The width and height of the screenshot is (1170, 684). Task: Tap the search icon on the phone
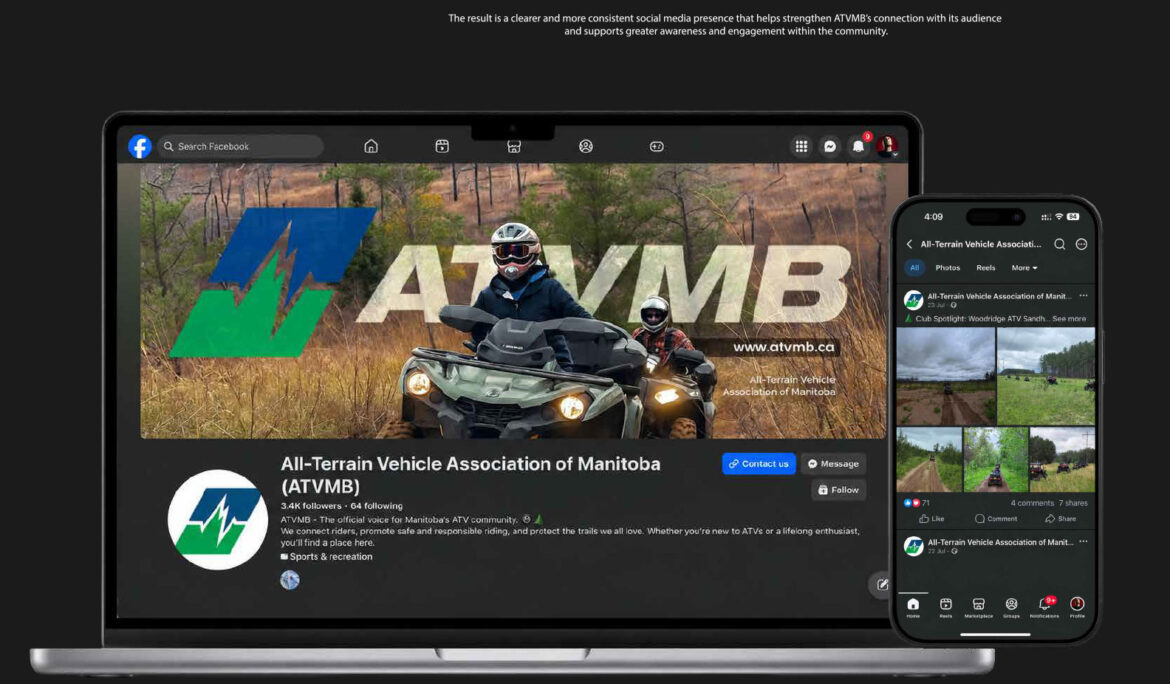[x=1059, y=244]
